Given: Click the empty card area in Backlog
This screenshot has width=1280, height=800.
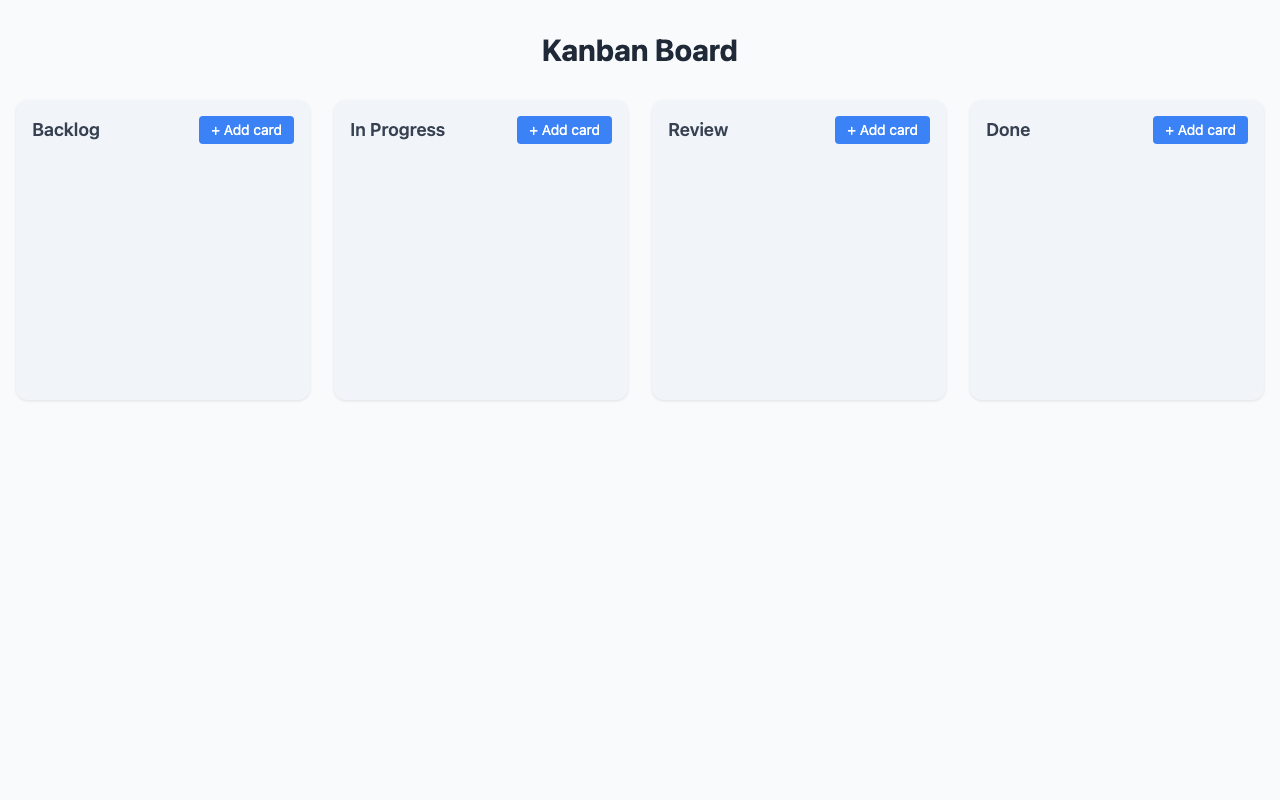Looking at the screenshot, I should (163, 270).
